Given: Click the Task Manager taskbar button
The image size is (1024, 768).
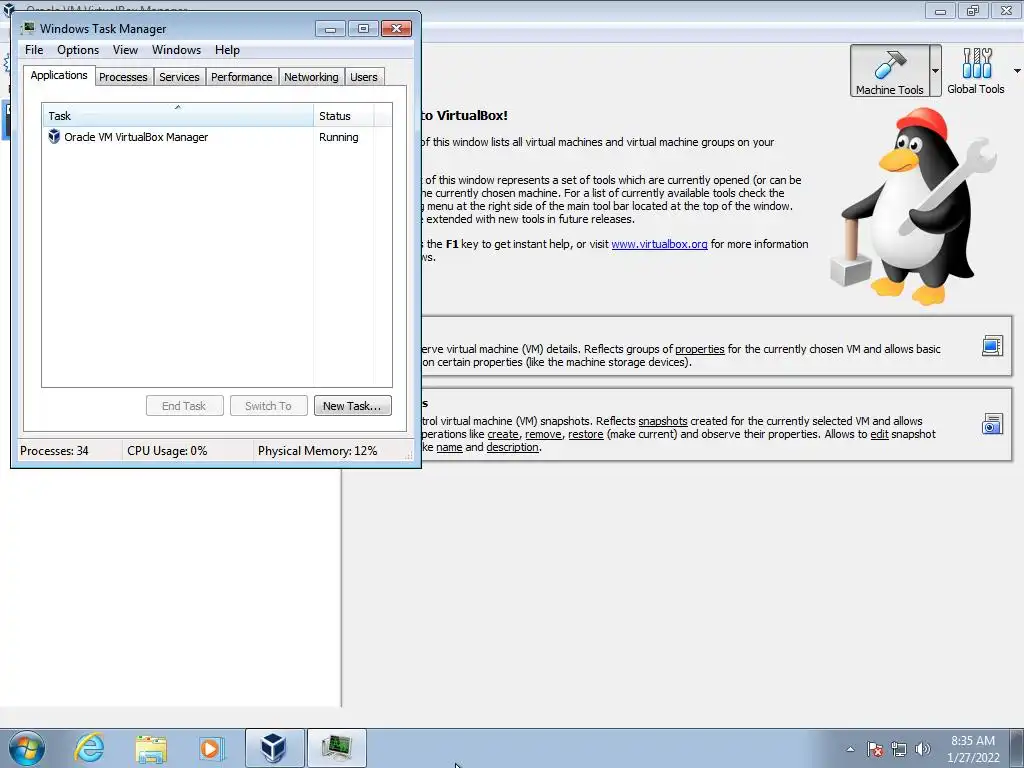Looking at the screenshot, I should click(336, 748).
